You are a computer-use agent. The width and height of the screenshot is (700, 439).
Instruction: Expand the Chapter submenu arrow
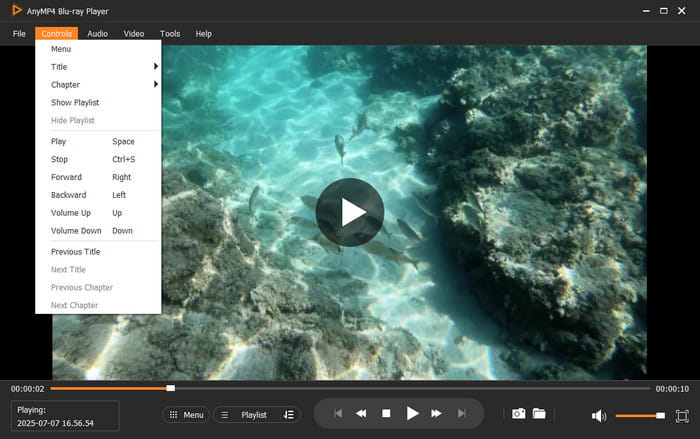tap(155, 84)
